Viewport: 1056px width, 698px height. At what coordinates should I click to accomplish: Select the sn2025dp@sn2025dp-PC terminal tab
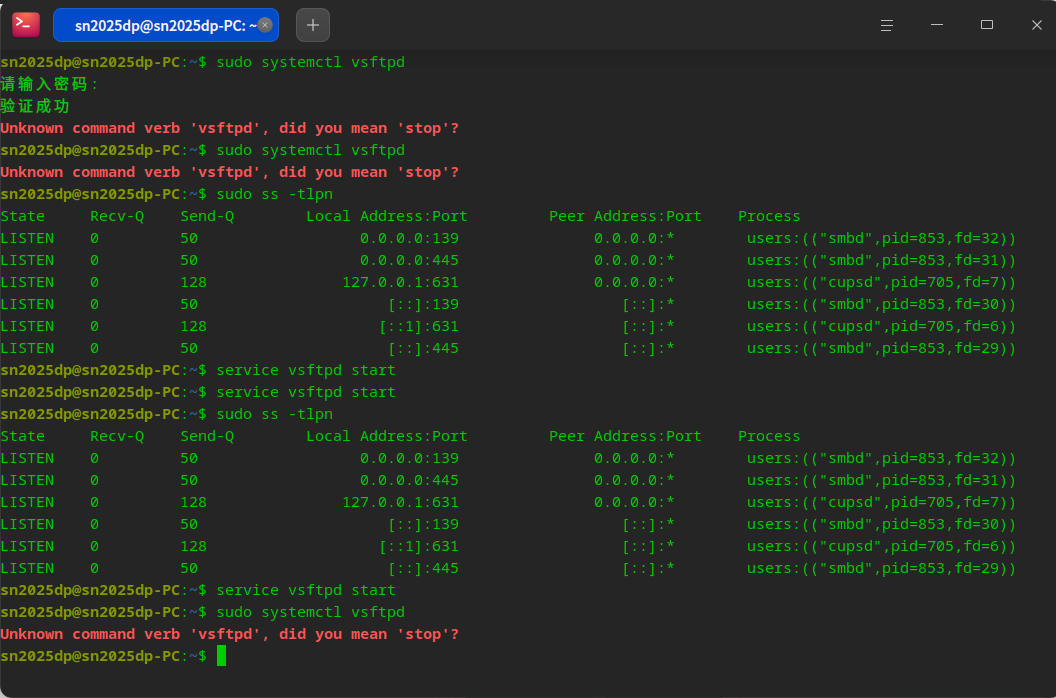pos(166,26)
